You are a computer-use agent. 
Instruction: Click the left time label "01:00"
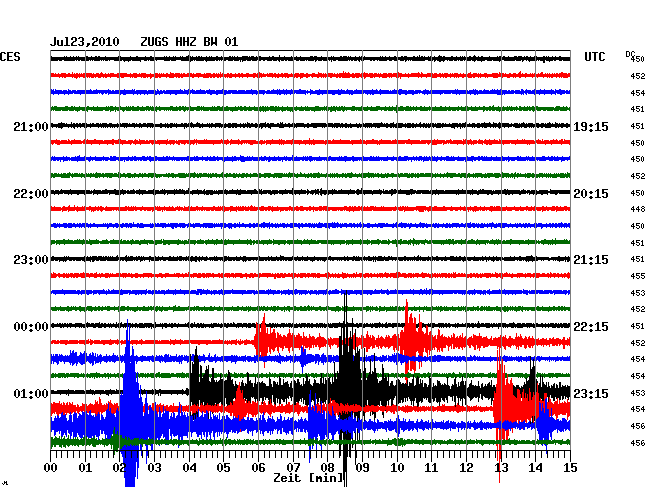[x=31, y=393]
